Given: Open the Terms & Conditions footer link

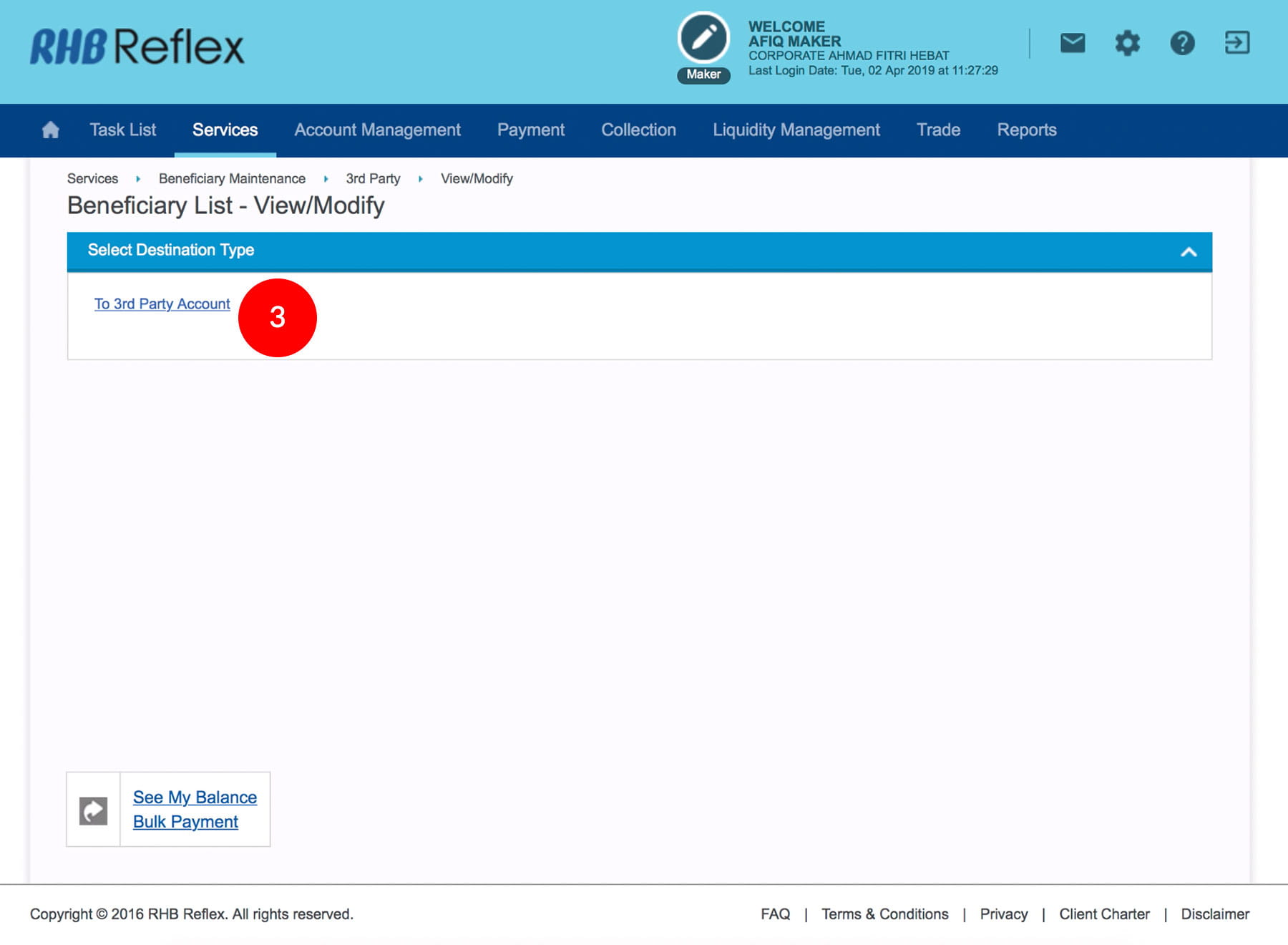Looking at the screenshot, I should pos(884,914).
